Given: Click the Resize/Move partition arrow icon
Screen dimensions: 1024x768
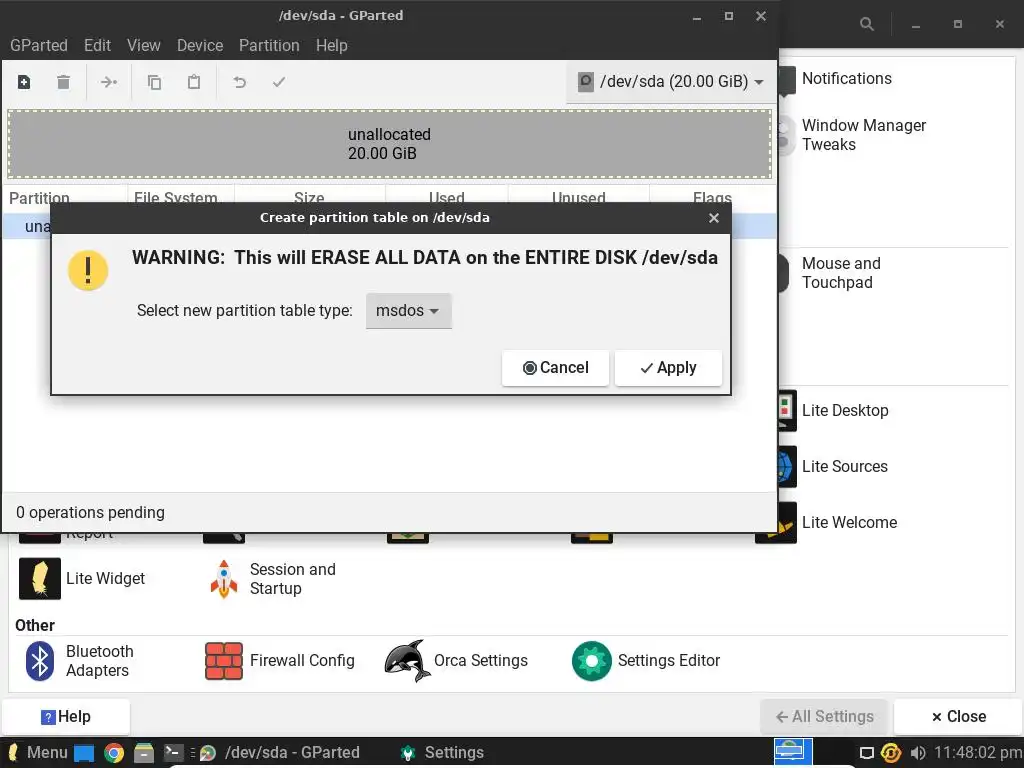Looking at the screenshot, I should [108, 82].
